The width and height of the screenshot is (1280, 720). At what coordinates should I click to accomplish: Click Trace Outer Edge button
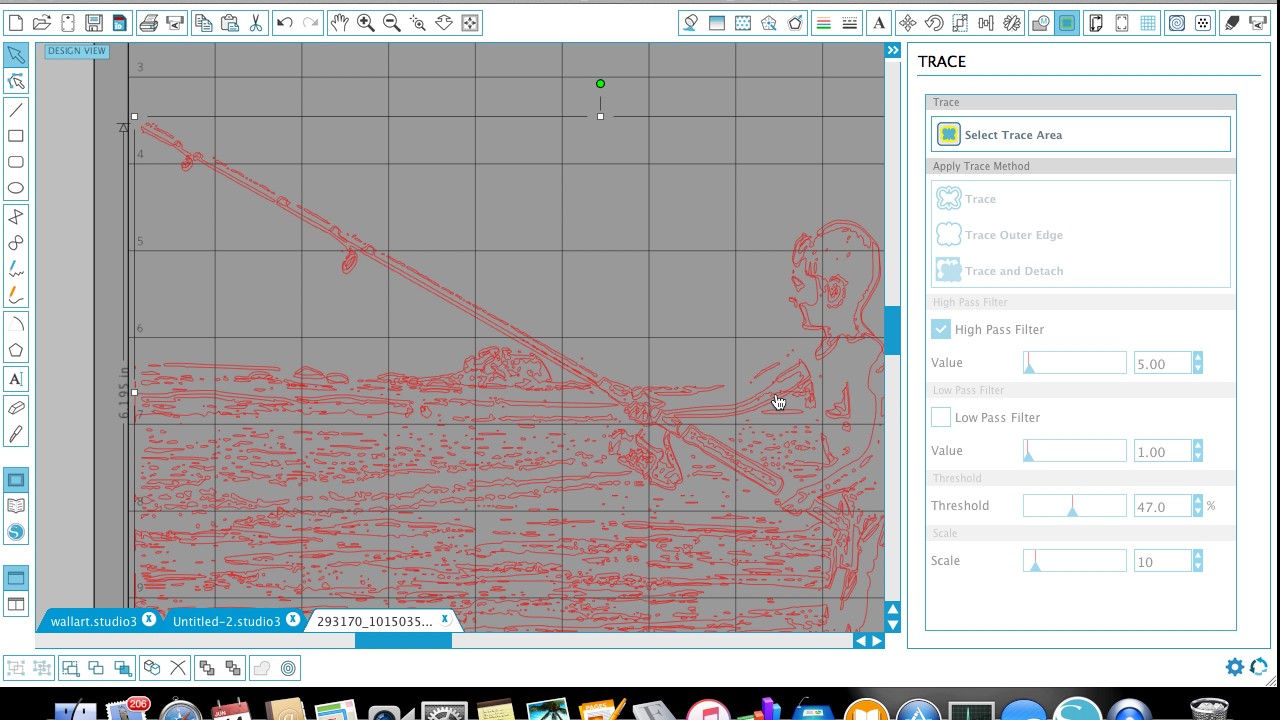[x=1081, y=235]
